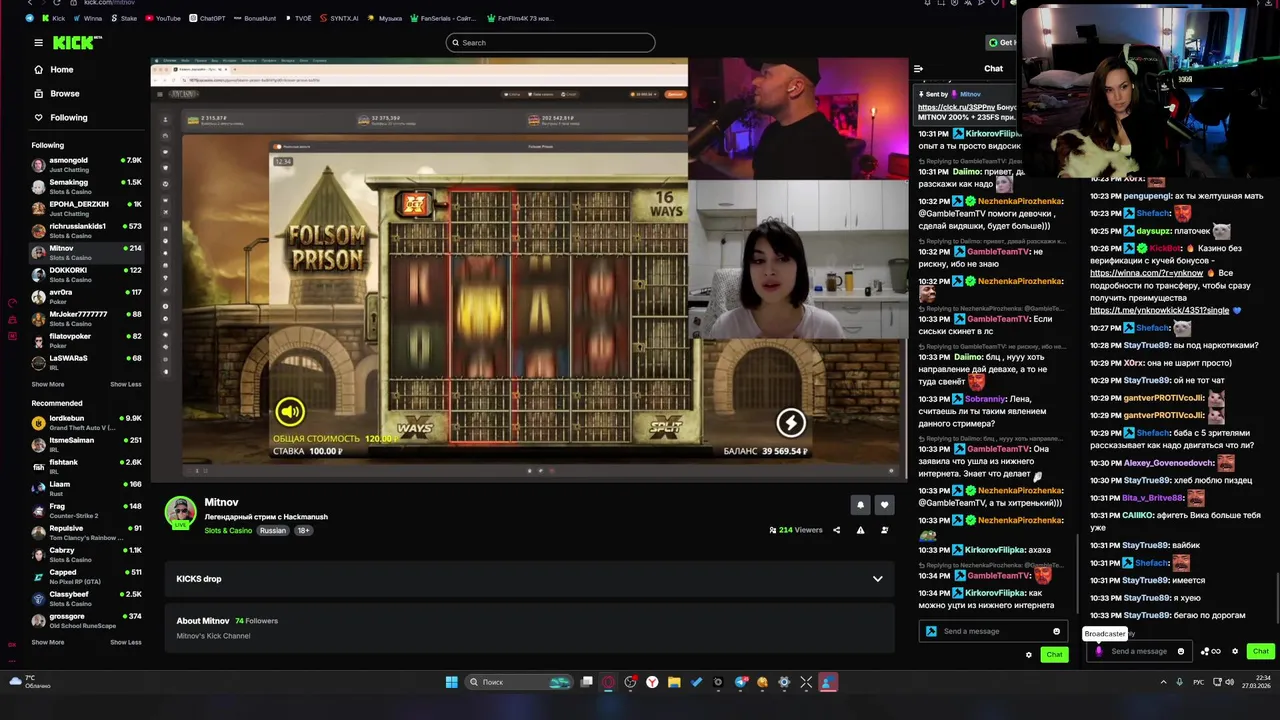
Task: Open emoji picker in left chat input
Action: point(1056,631)
